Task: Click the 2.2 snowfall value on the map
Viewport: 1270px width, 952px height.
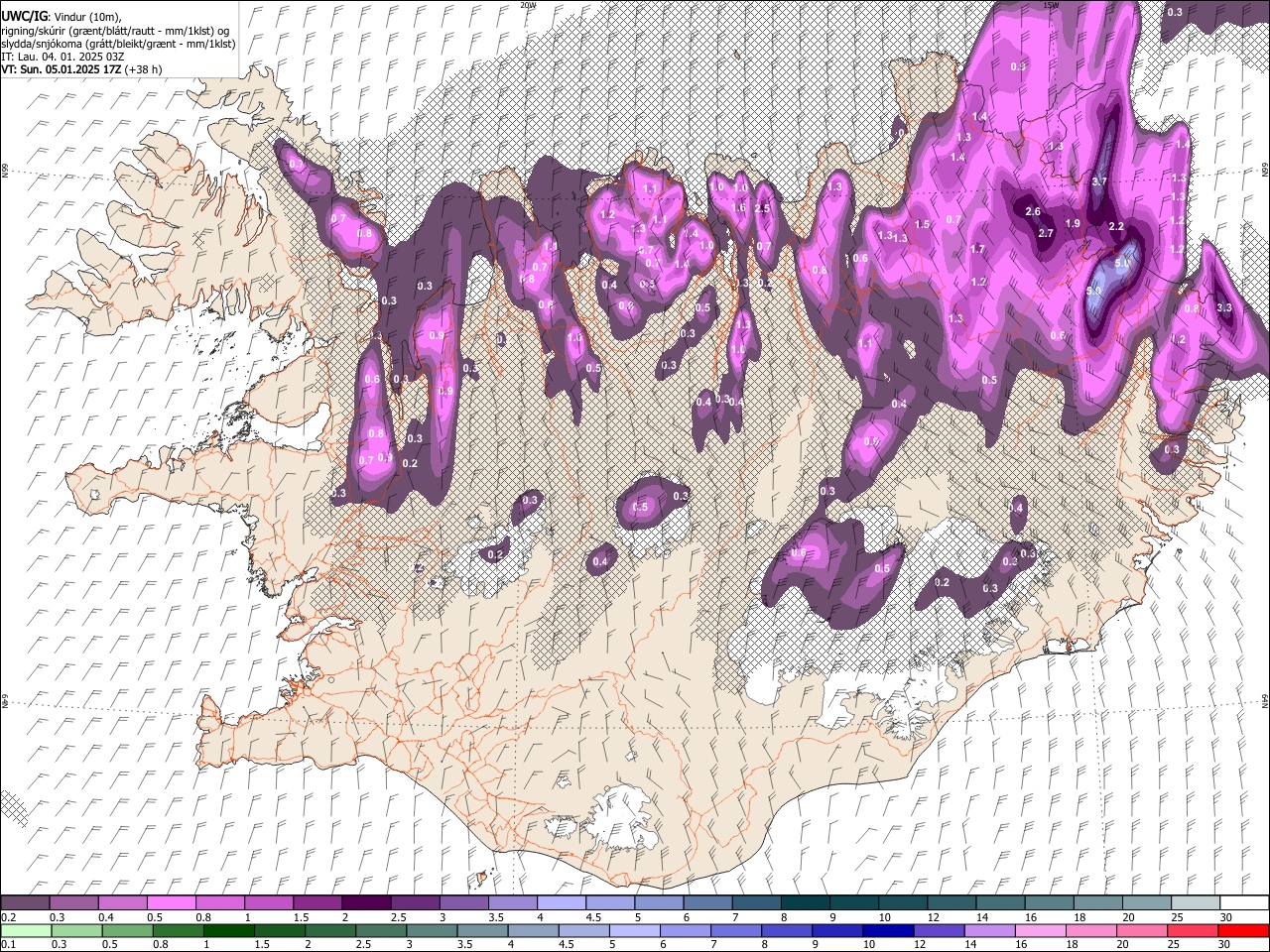Action: (1115, 227)
